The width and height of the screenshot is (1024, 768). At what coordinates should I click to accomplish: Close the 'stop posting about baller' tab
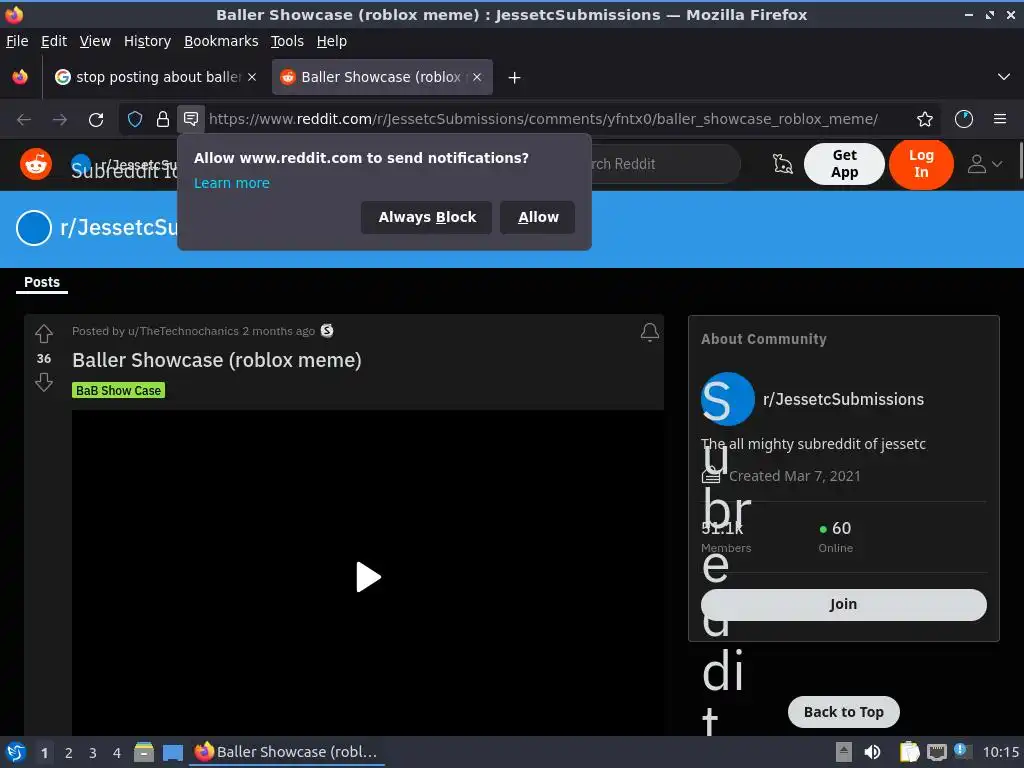(252, 77)
